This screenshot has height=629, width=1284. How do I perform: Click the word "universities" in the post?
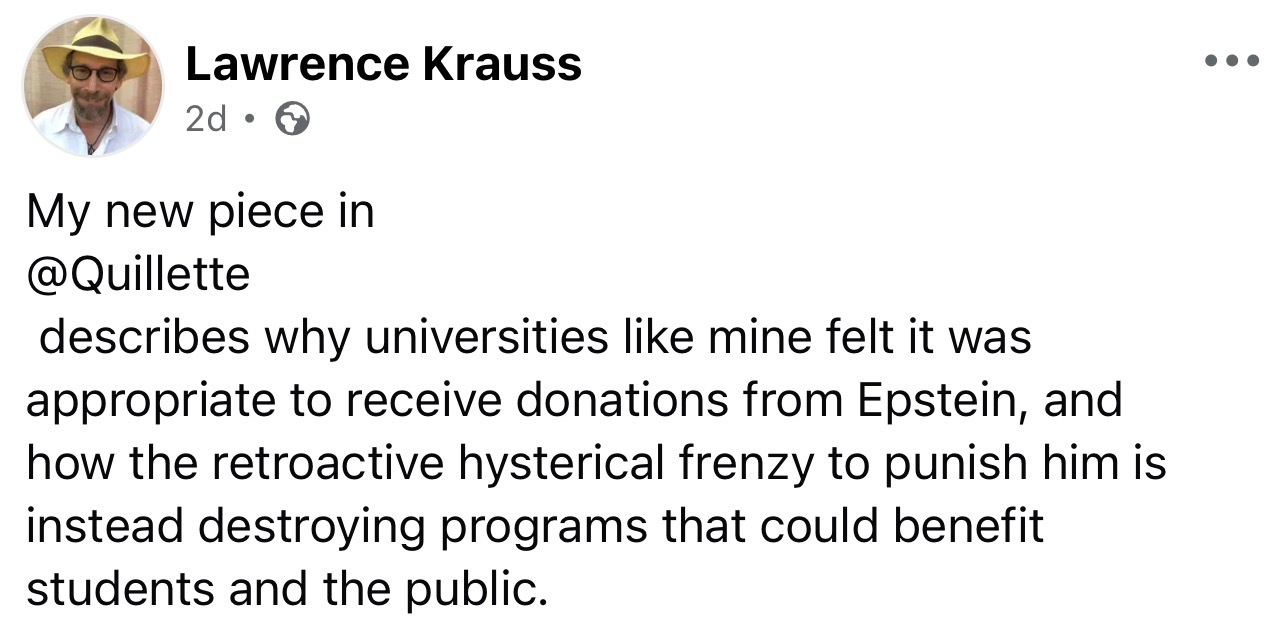[485, 337]
